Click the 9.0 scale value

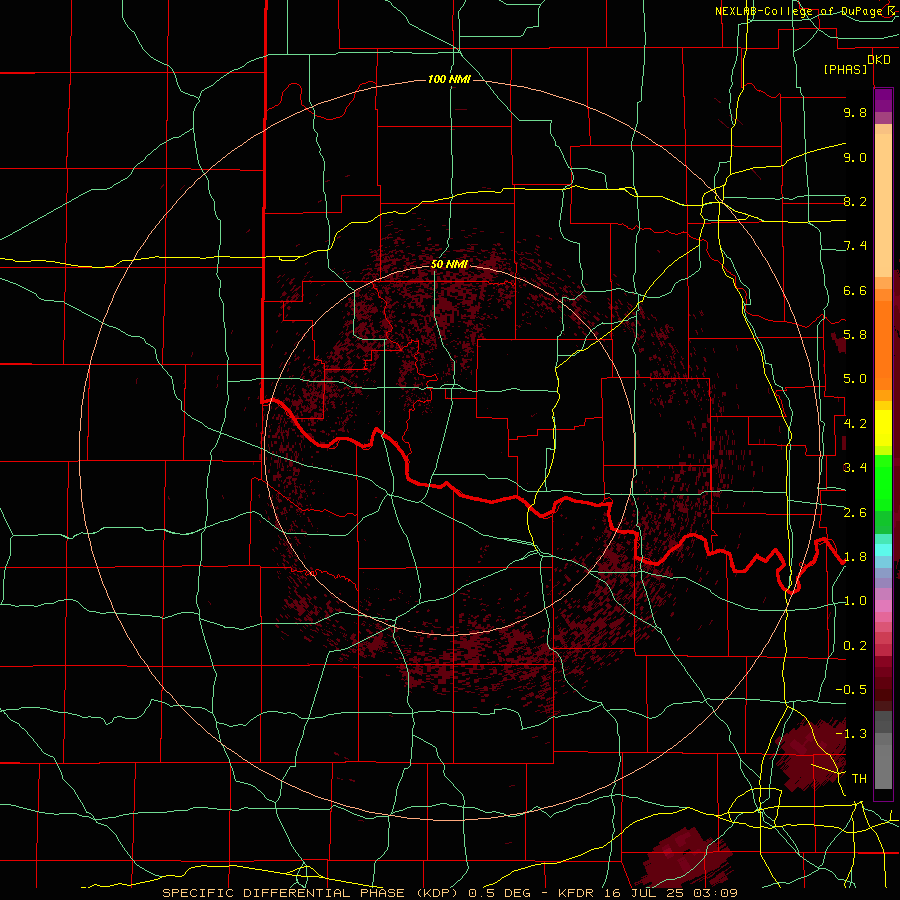coord(855,157)
